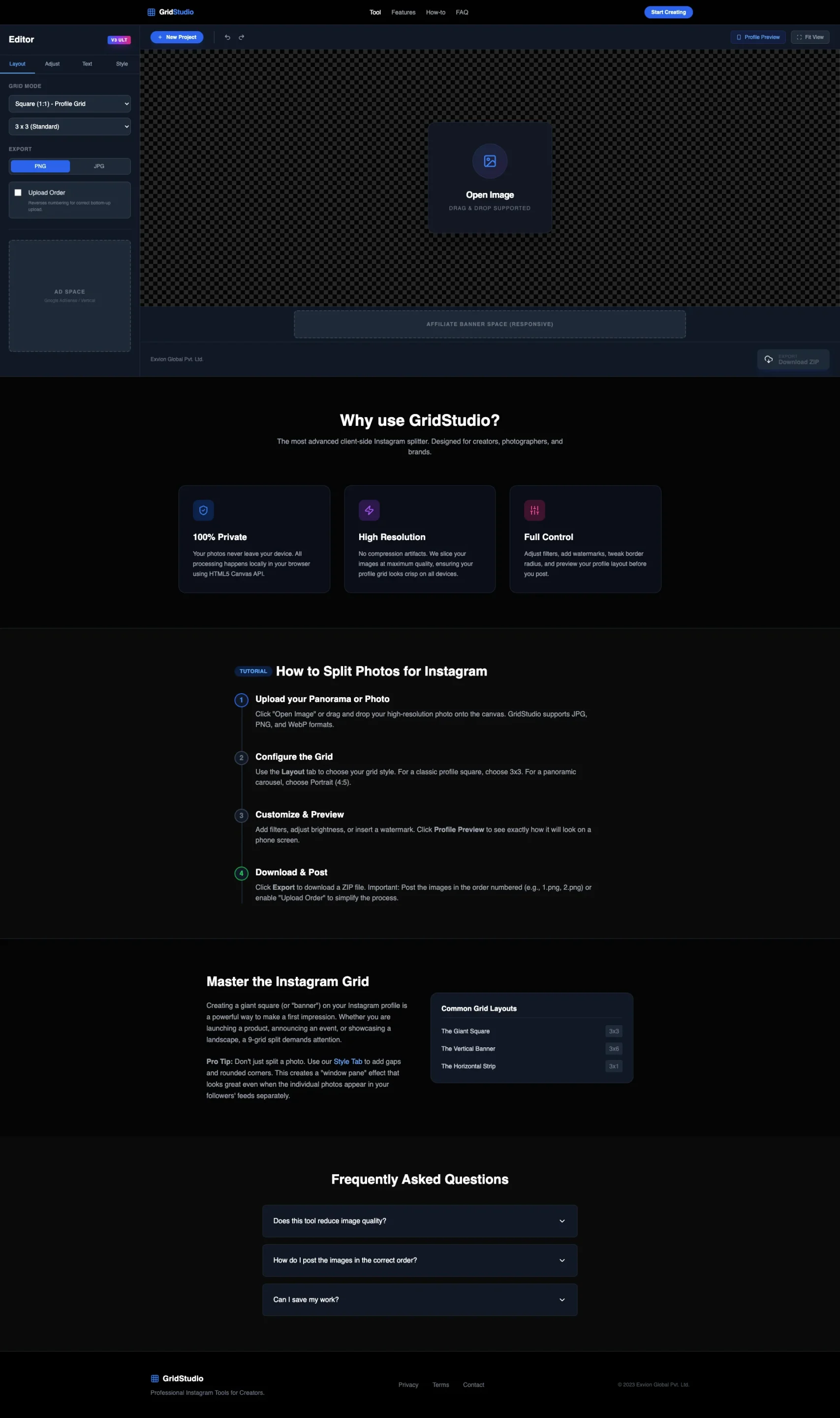Click the New Project button
The height and width of the screenshot is (1418, 840).
(177, 37)
